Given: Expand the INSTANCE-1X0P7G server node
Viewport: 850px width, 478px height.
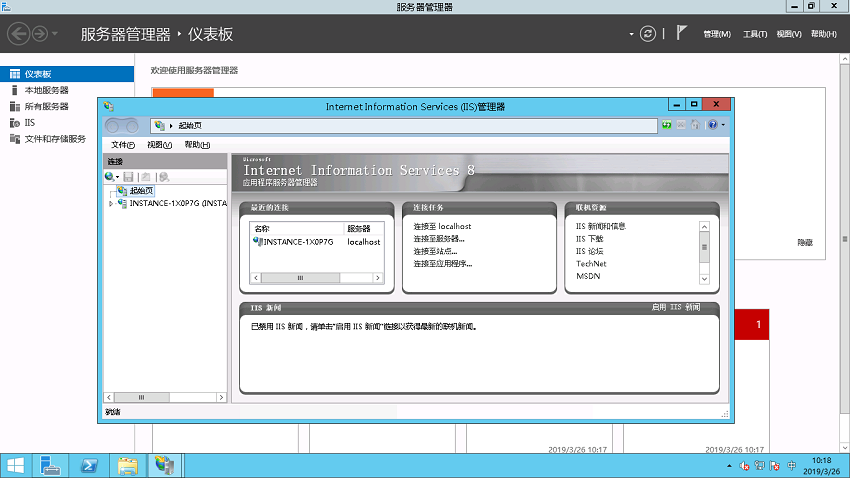Looking at the screenshot, I should (111, 204).
